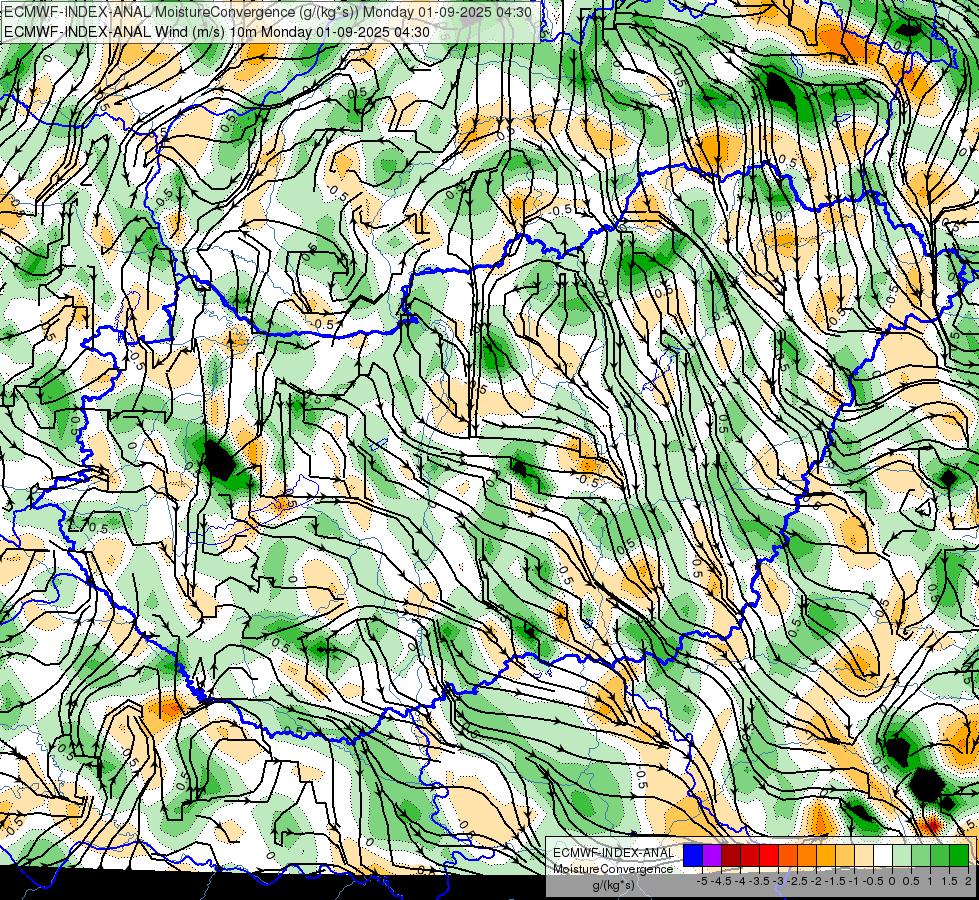Viewport: 979px width, 900px height.
Task: Click the palest green swatch left of 0.5
Action: [x=902, y=856]
